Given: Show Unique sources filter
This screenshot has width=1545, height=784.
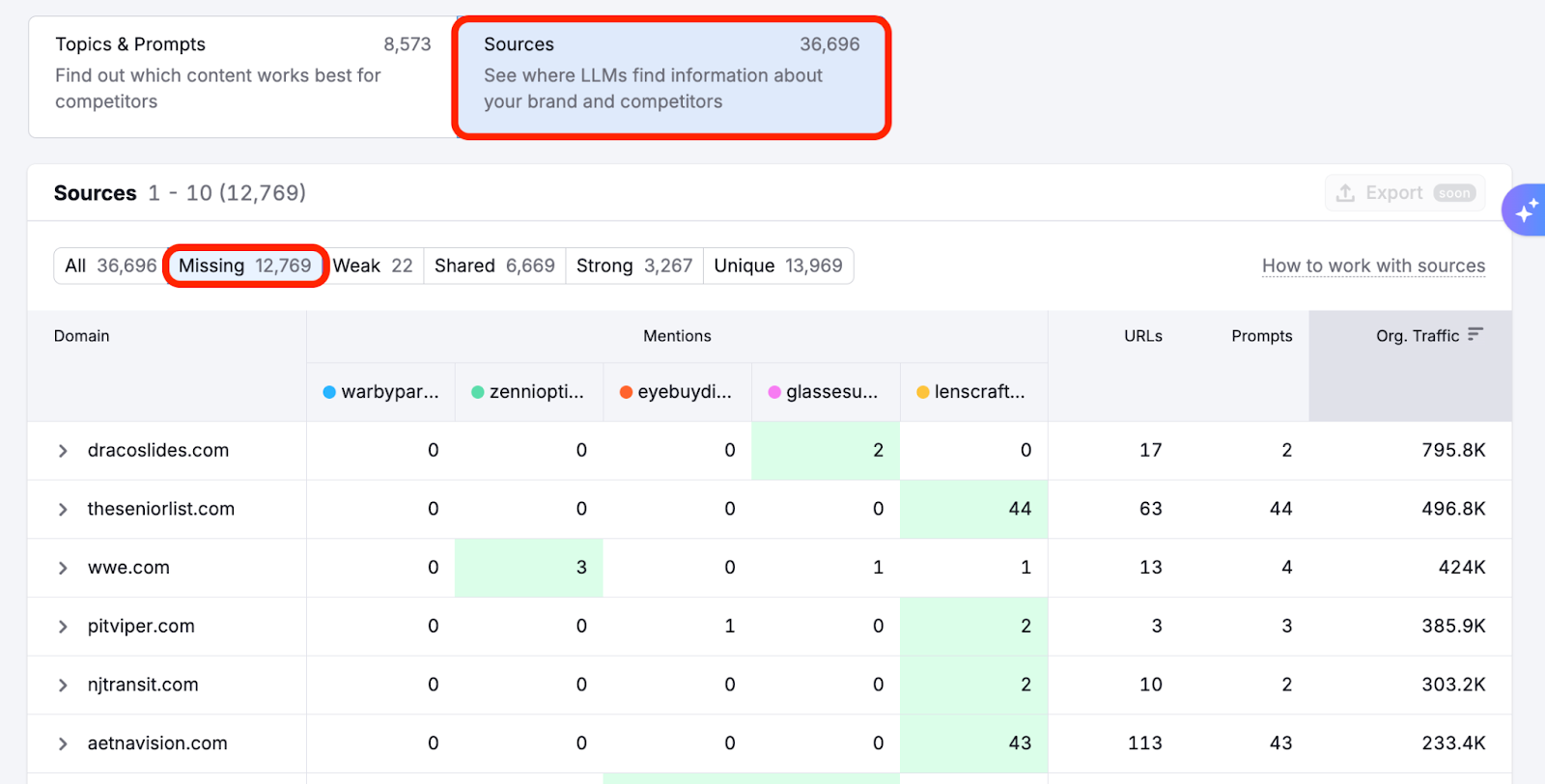Looking at the screenshot, I should click(777, 266).
